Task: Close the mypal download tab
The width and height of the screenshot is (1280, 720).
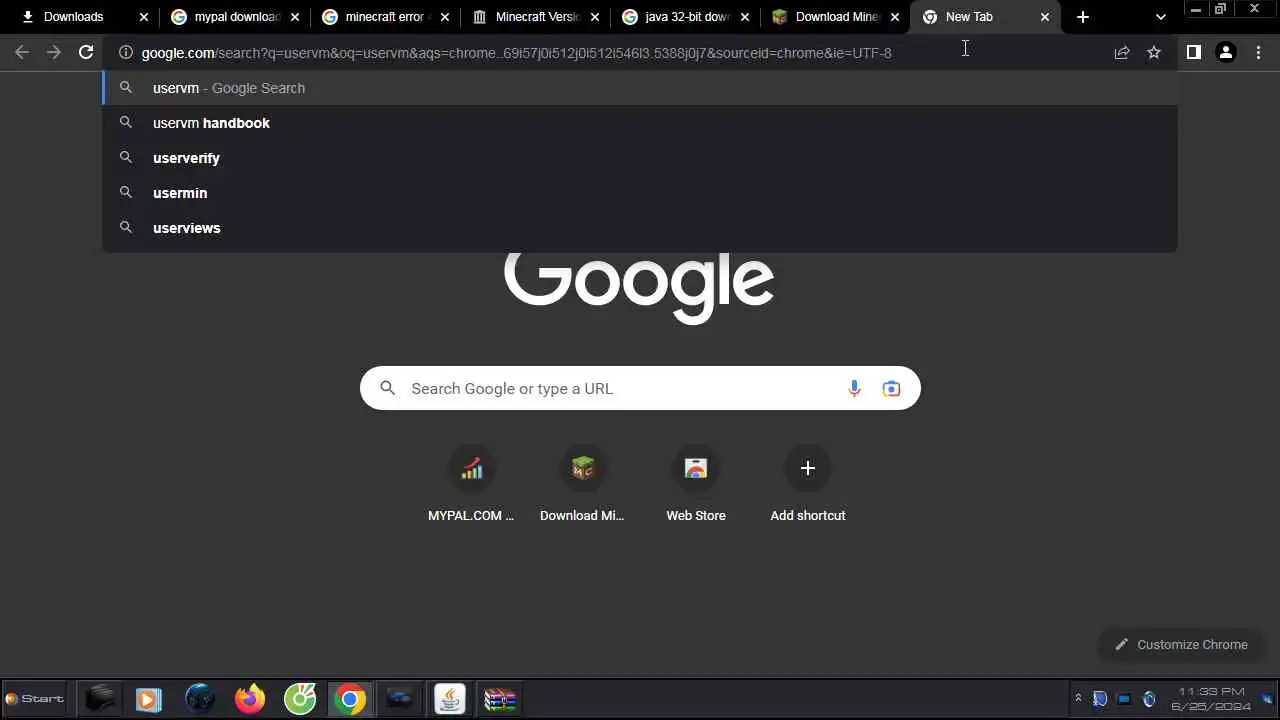Action: click(294, 17)
